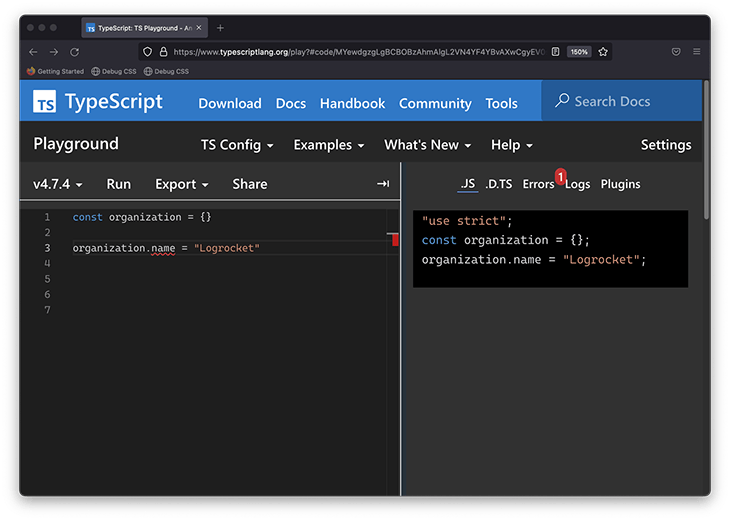Expand the Examples dropdown
The width and height of the screenshot is (730, 520).
(329, 145)
